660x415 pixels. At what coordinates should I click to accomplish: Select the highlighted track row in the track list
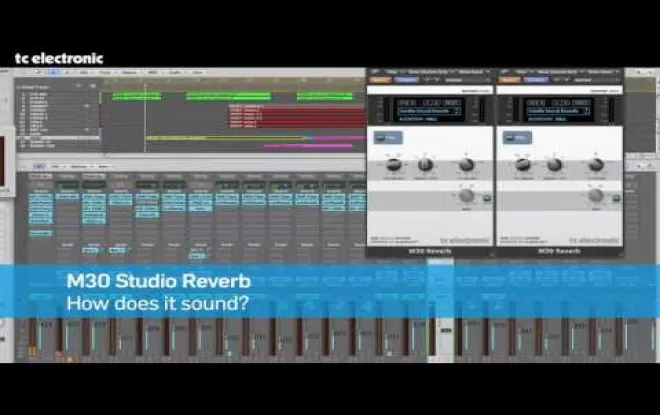[x=59, y=138]
